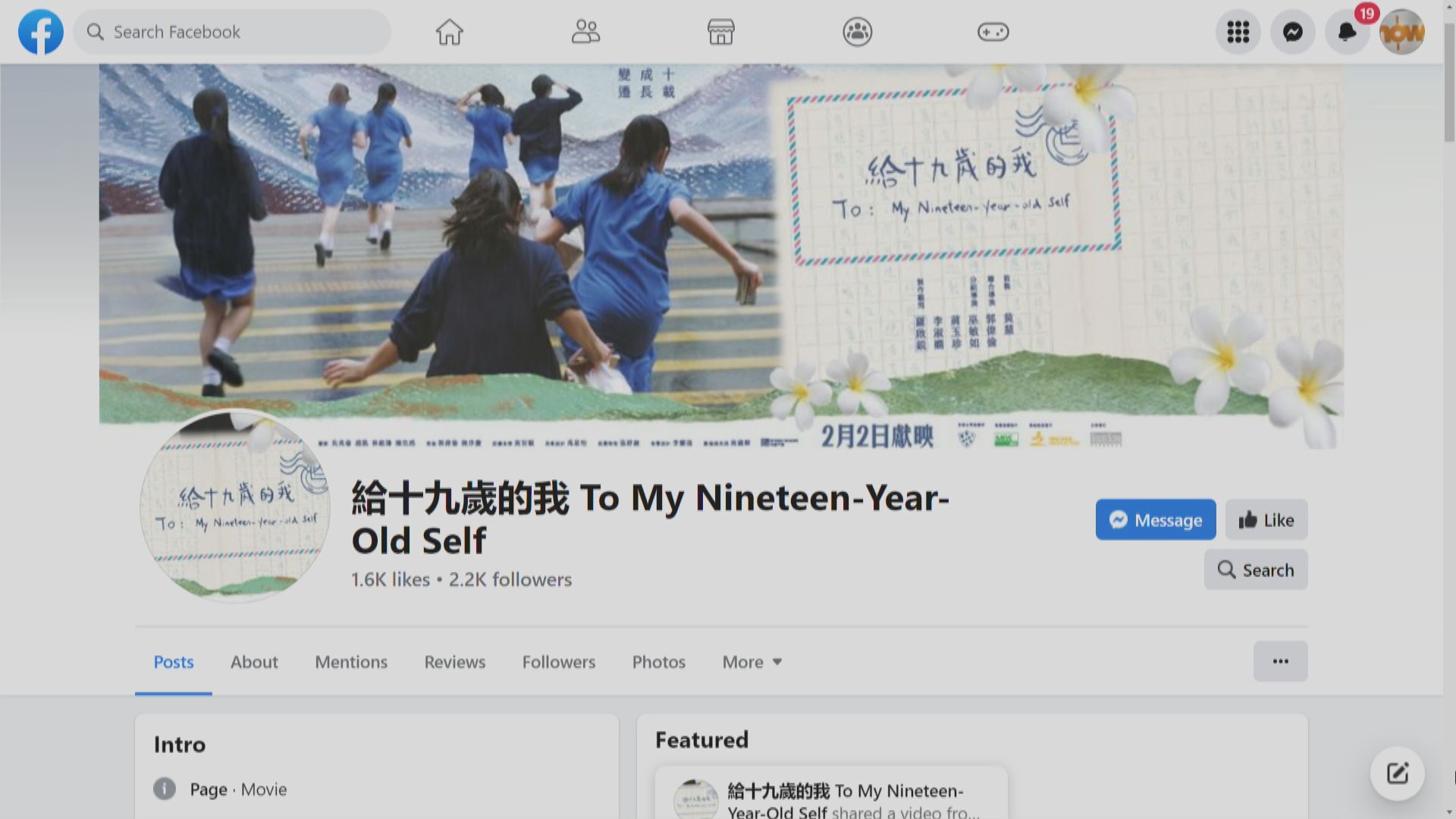This screenshot has width=1456, height=819.
Task: Open account menu from profile avatar
Action: [1401, 32]
